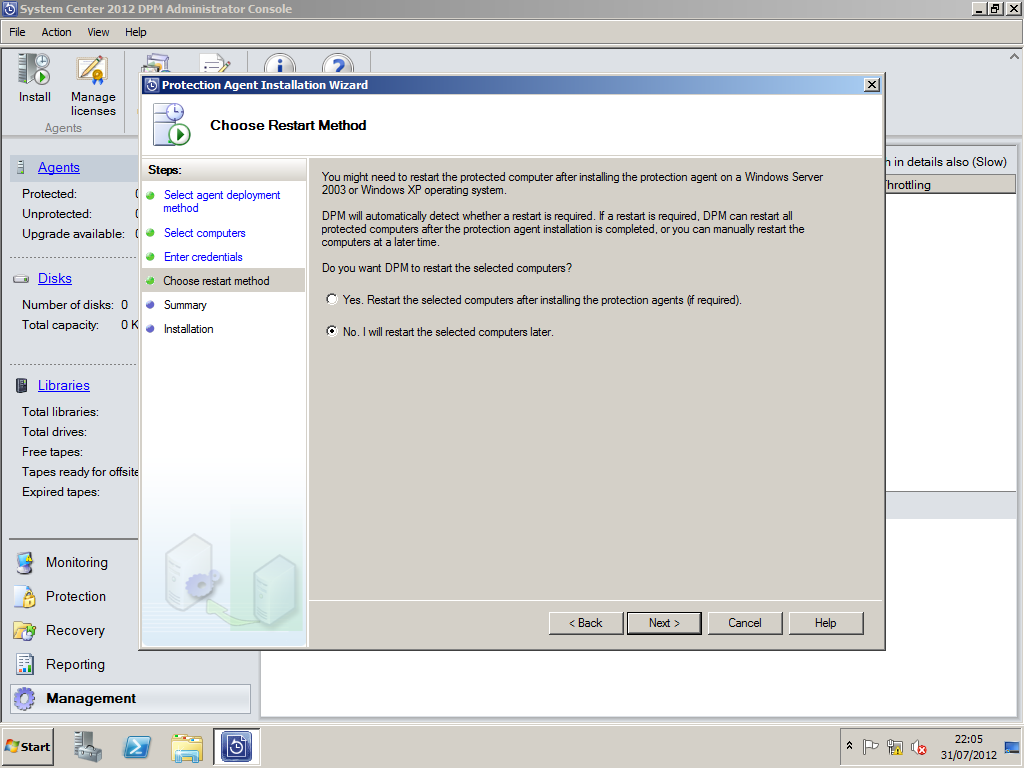The height and width of the screenshot is (768, 1024).
Task: Show hidden tray icons arrow
Action: (x=850, y=746)
